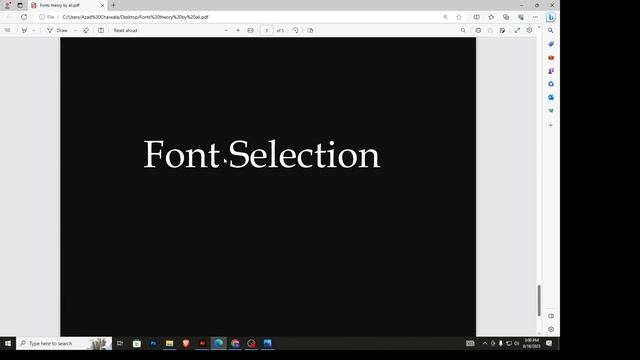Open Edge Settings and more menu

click(535, 17)
